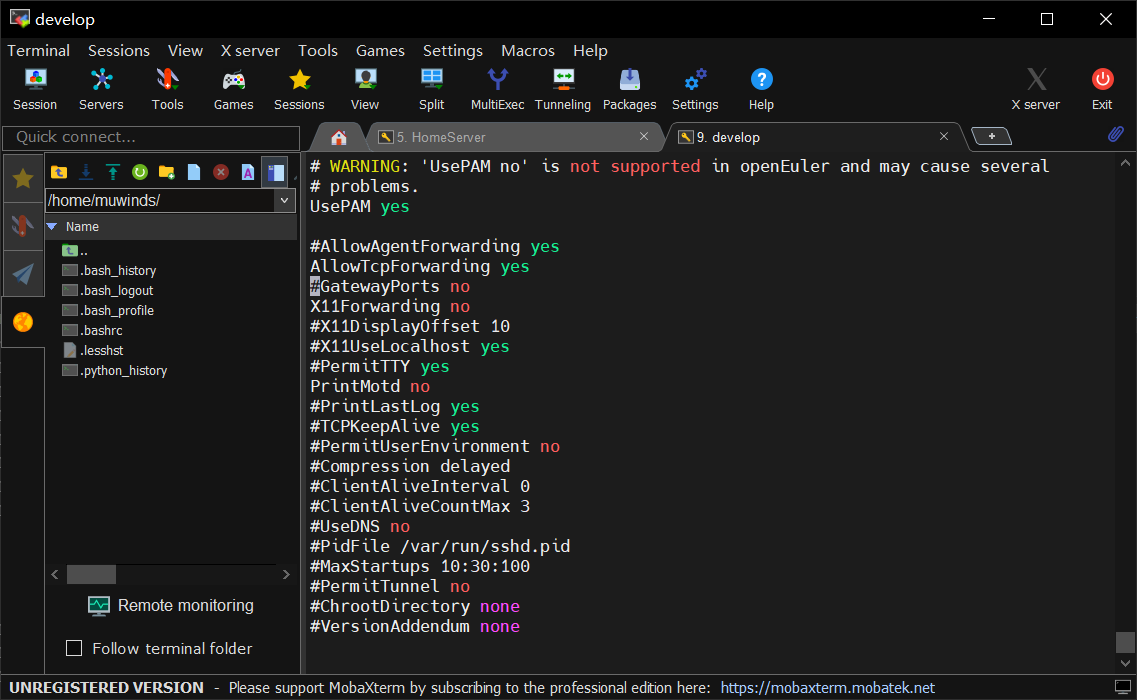Click the file list horizontal scrollbar
The image size is (1137, 700).
tap(91, 574)
